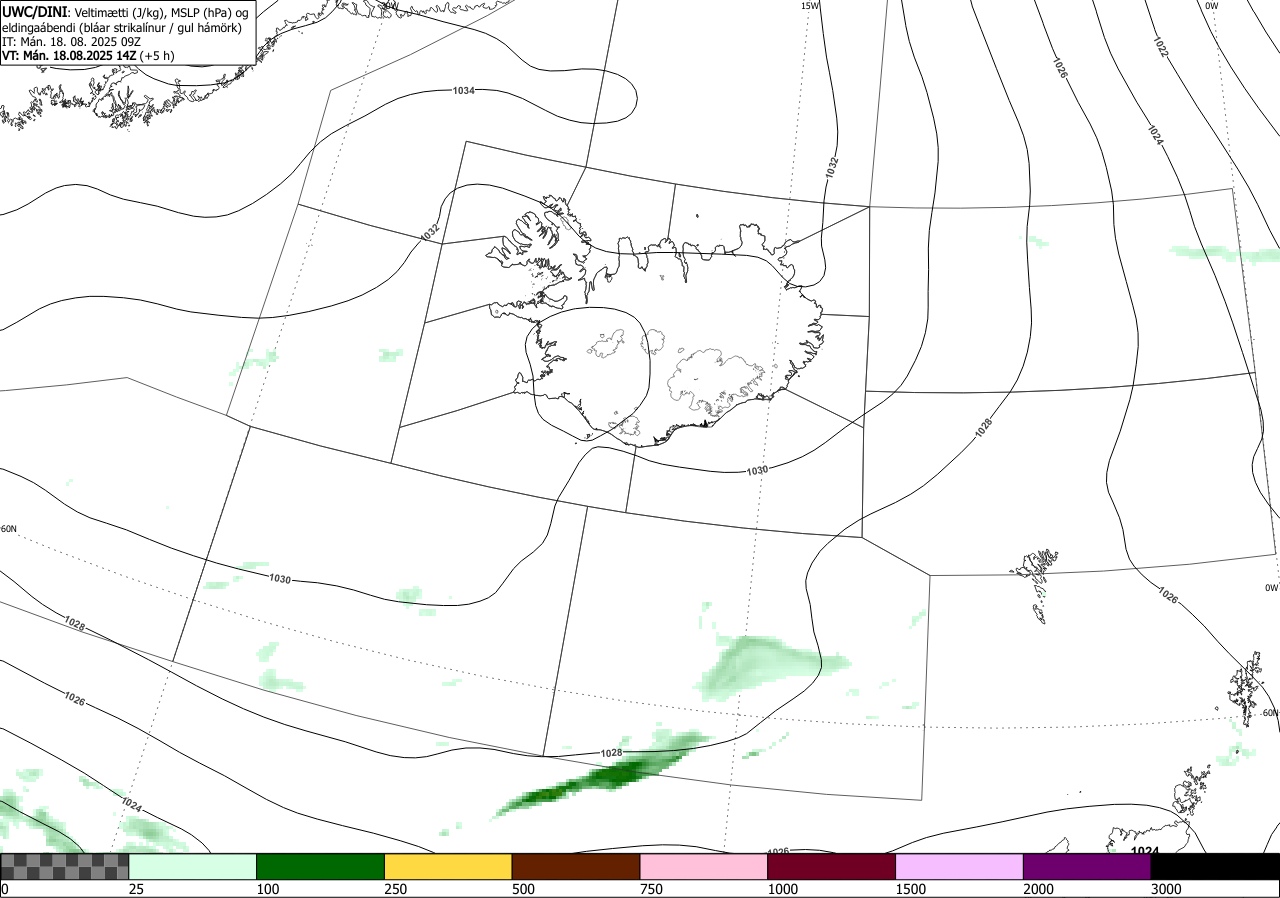Click the legend value "2000"

pos(1039,889)
